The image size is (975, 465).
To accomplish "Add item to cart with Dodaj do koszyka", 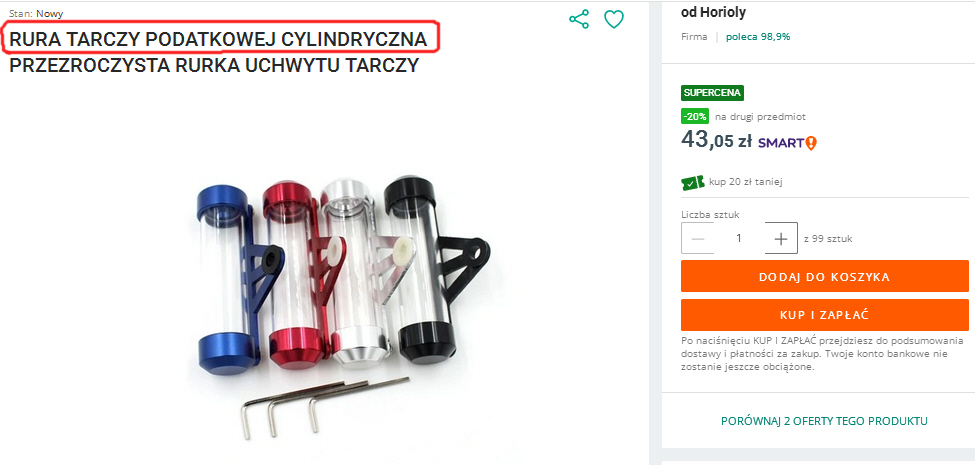I will (x=825, y=277).
